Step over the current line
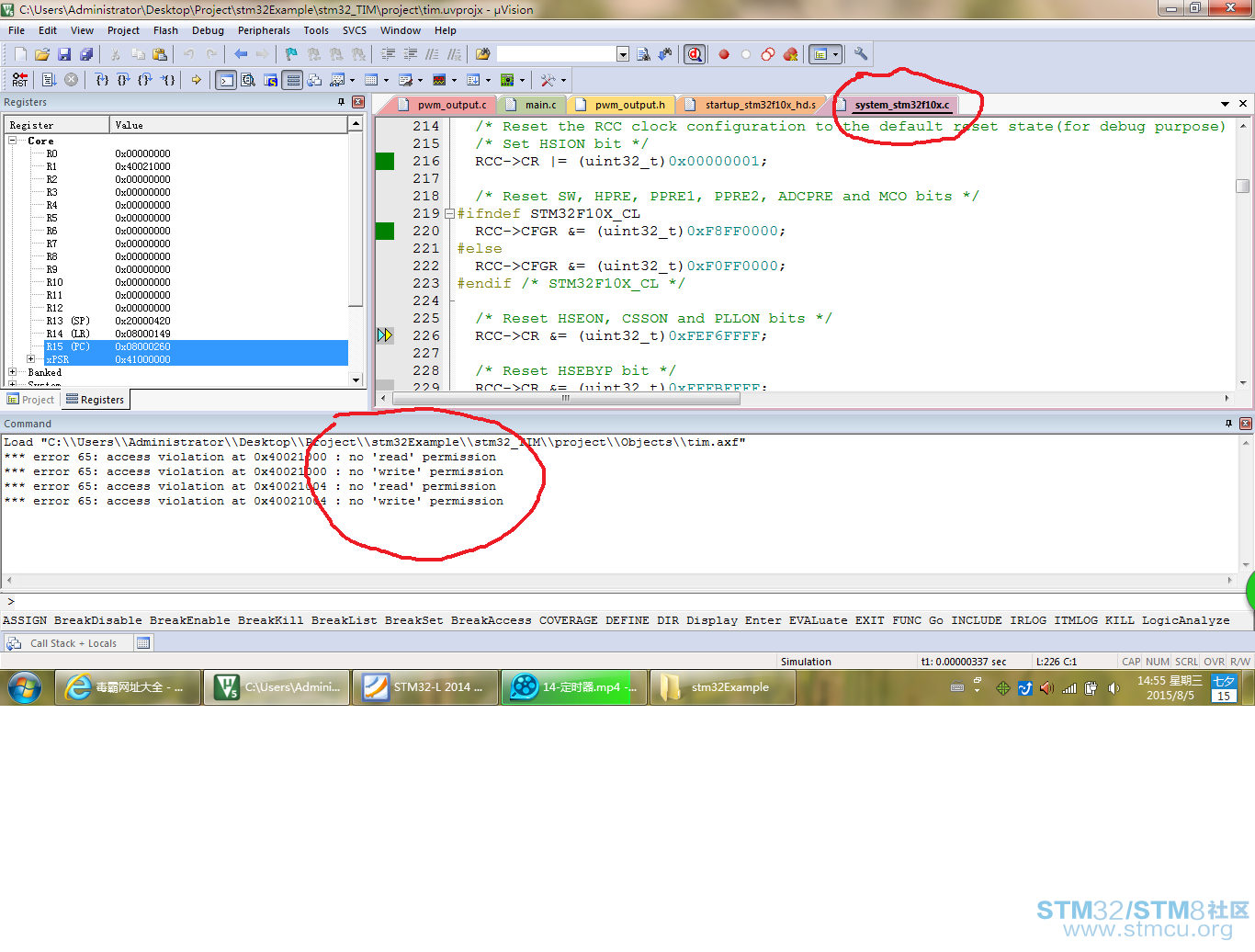 pyautogui.click(x=124, y=80)
